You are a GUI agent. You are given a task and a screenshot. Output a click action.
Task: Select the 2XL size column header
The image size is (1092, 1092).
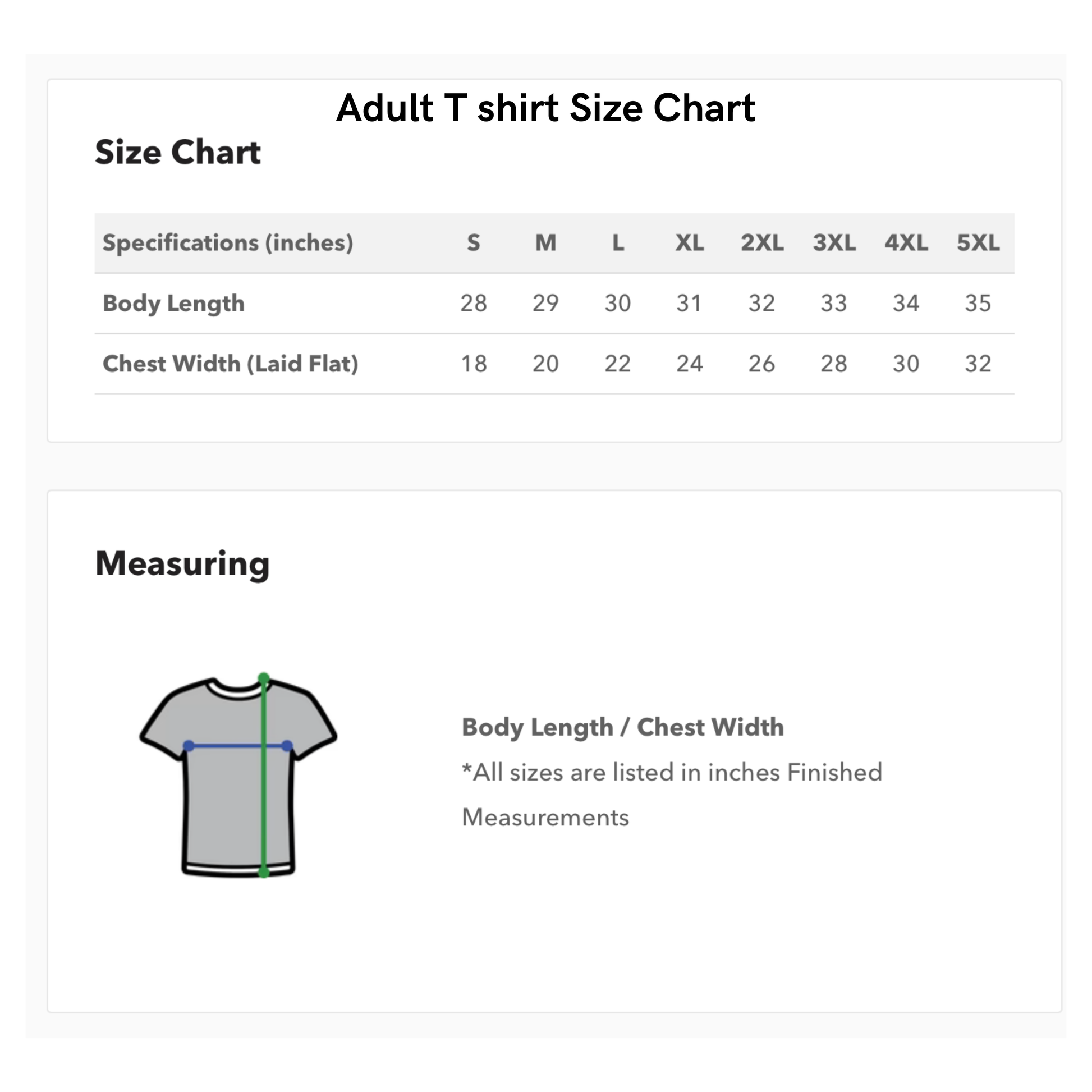click(761, 243)
